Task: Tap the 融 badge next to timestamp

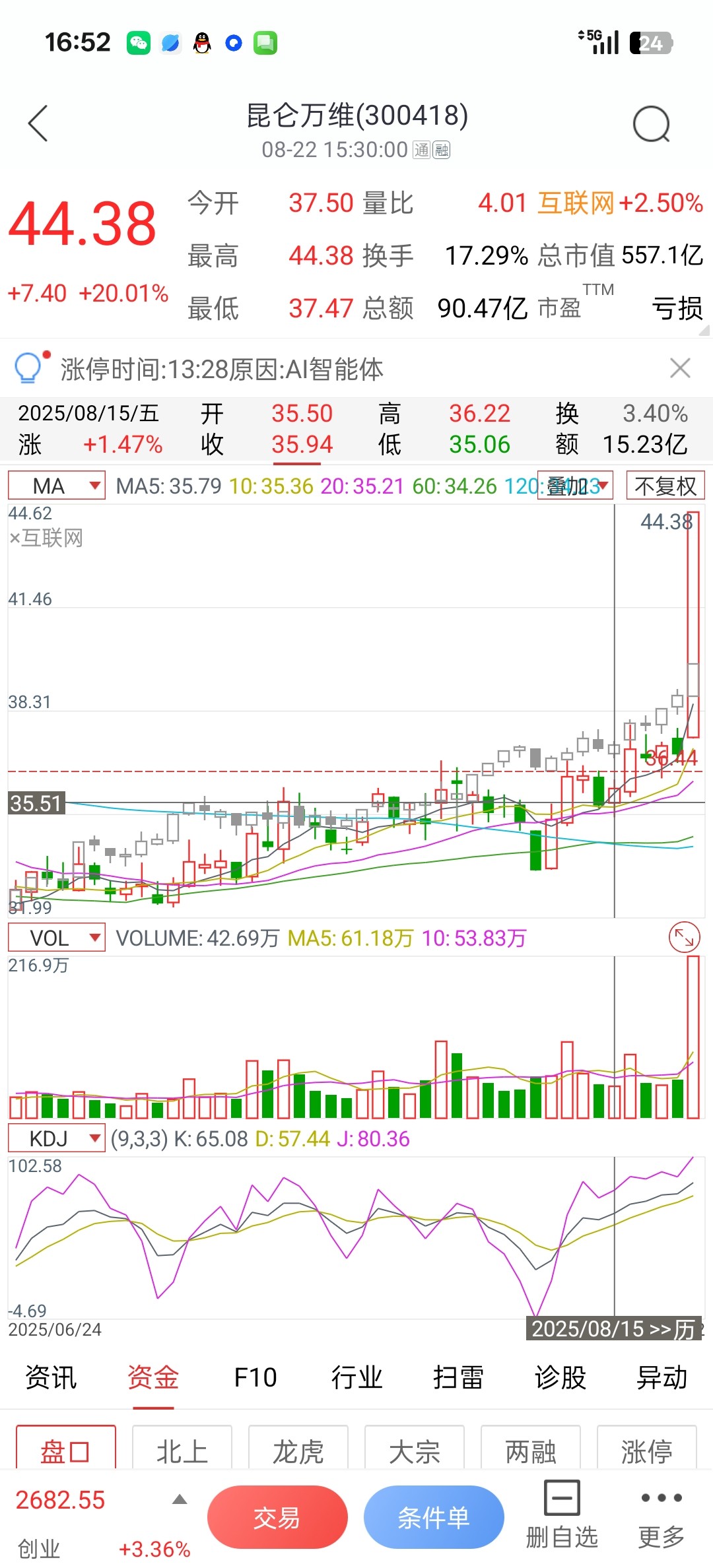Action: click(441, 150)
